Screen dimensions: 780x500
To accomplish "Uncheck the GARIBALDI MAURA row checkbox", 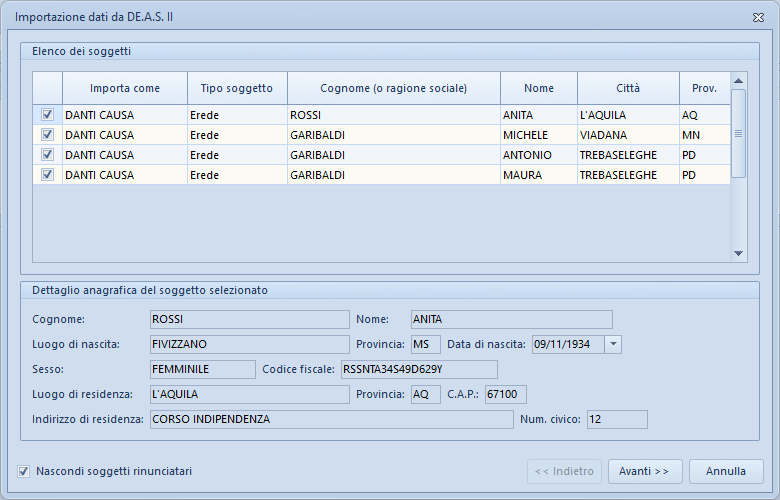I will pyautogui.click(x=47, y=175).
